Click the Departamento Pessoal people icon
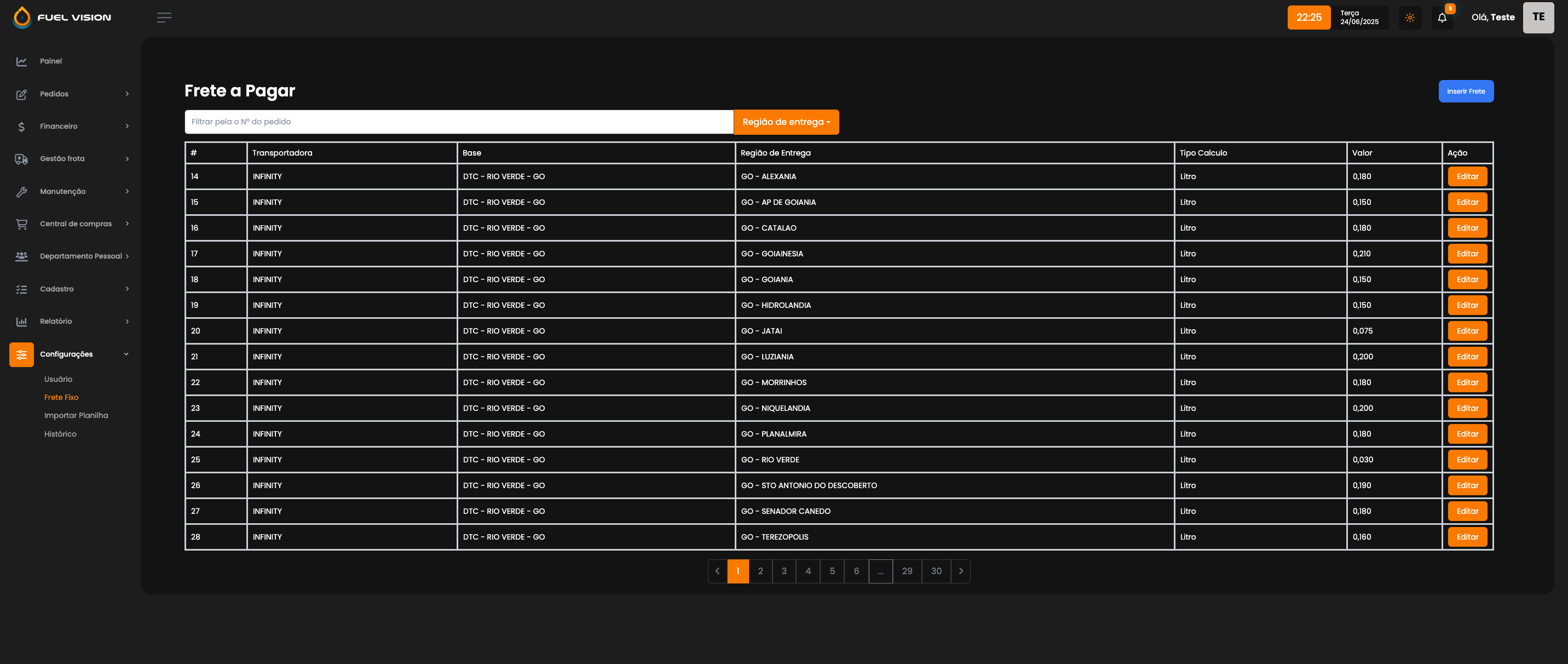Screen dimensions: 1568x664 click(22, 256)
